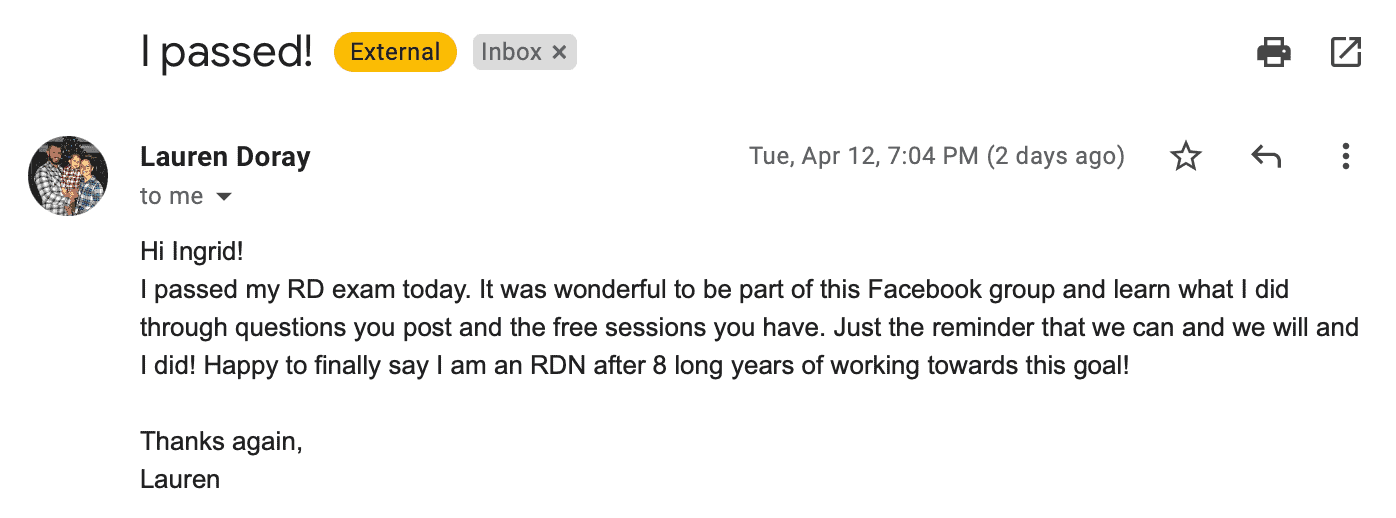Open the email in a new window
The image size is (1396, 518).
[x=1346, y=52]
